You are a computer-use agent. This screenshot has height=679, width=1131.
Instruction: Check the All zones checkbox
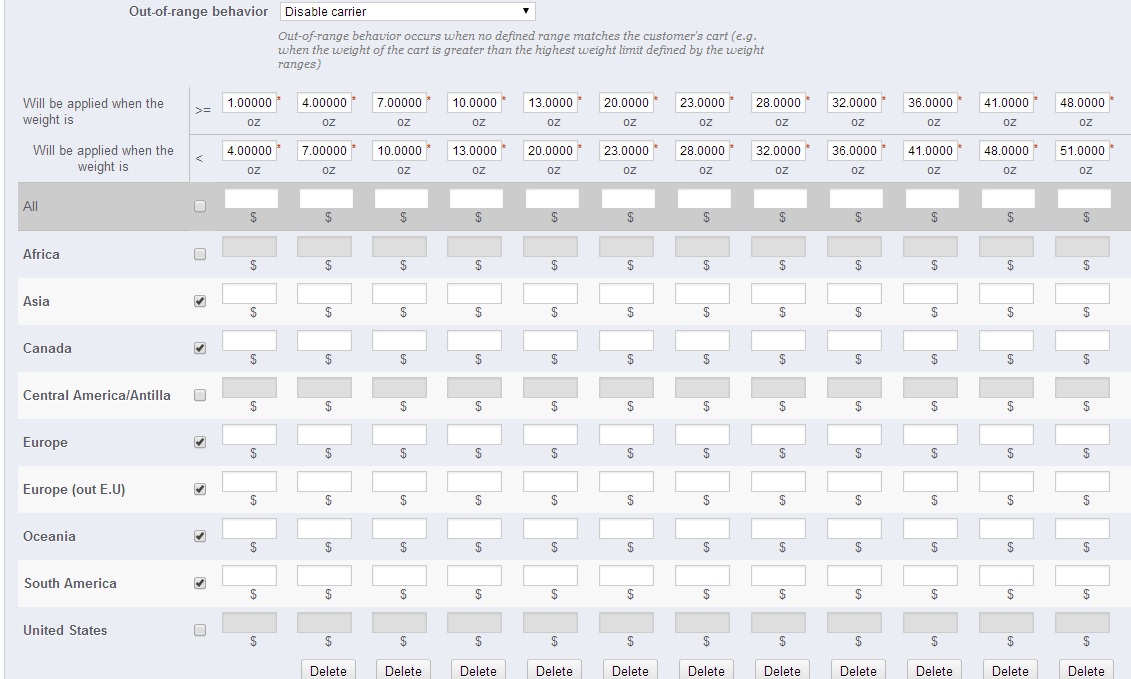(200, 206)
